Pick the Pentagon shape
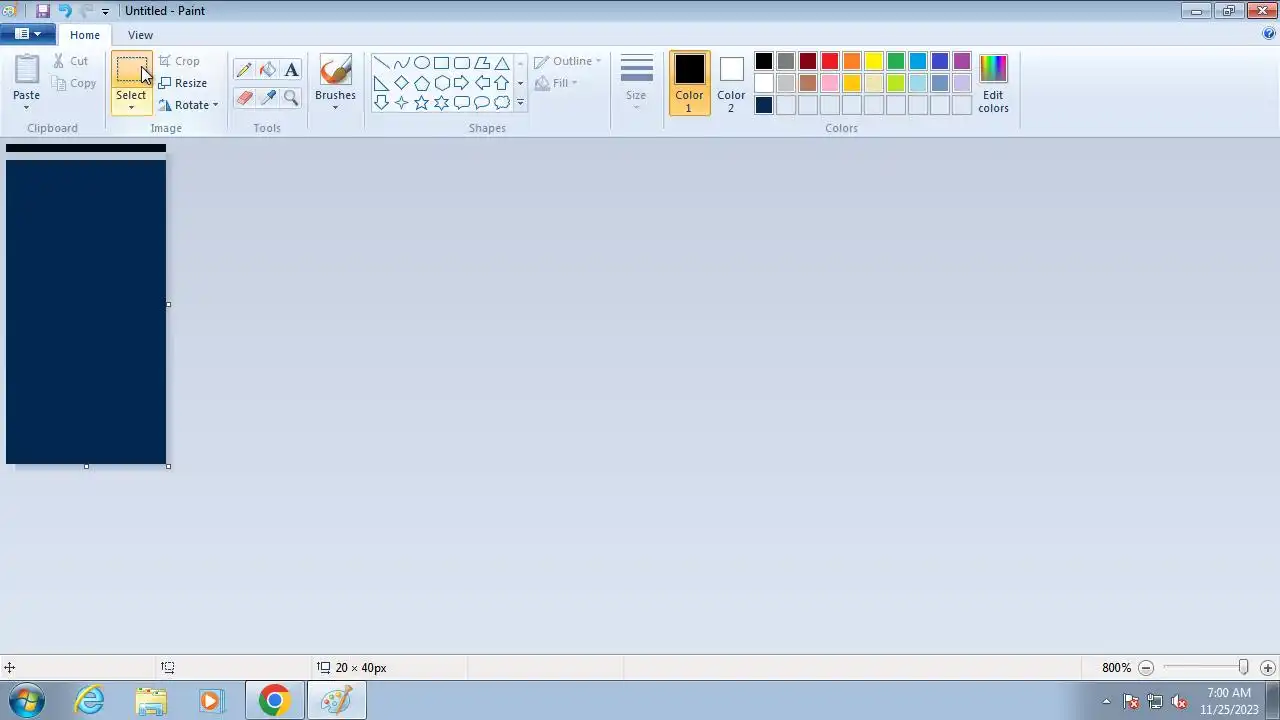 tap(421, 83)
